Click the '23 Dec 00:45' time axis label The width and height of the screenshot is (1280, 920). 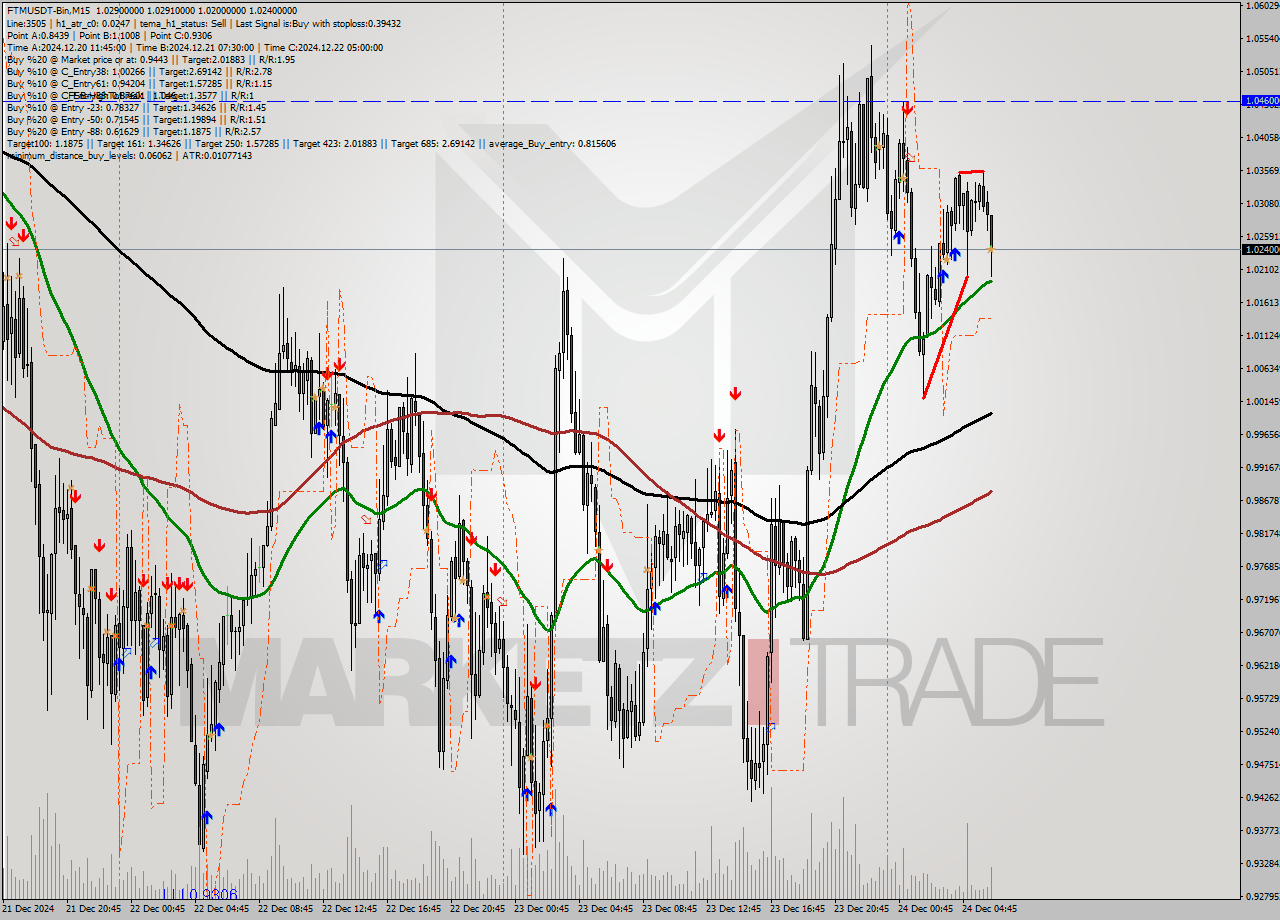pos(541,909)
